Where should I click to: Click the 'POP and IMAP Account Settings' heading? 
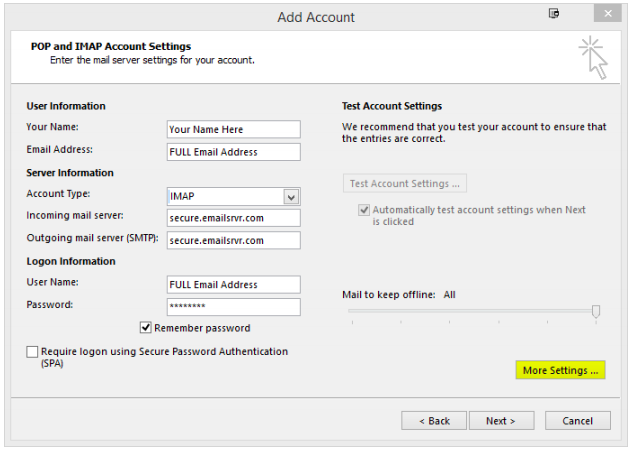click(x=111, y=47)
